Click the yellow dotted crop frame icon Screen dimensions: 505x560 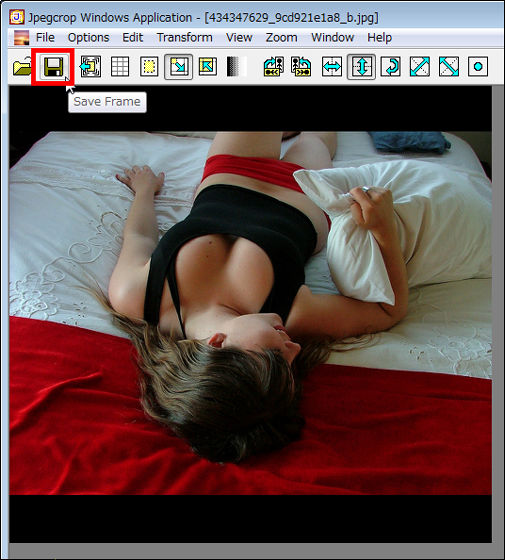pos(149,67)
